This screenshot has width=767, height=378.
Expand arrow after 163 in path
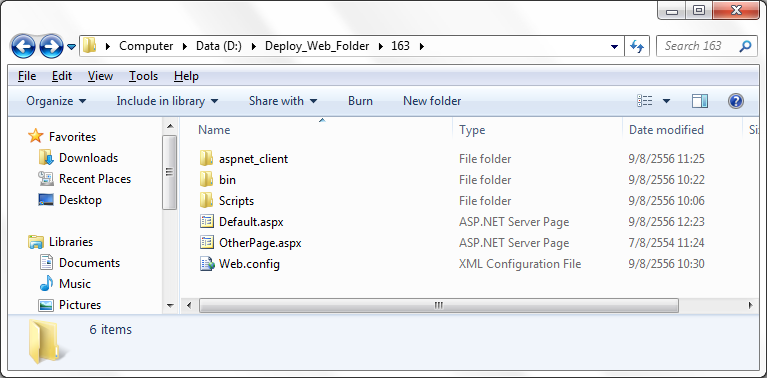tap(422, 46)
